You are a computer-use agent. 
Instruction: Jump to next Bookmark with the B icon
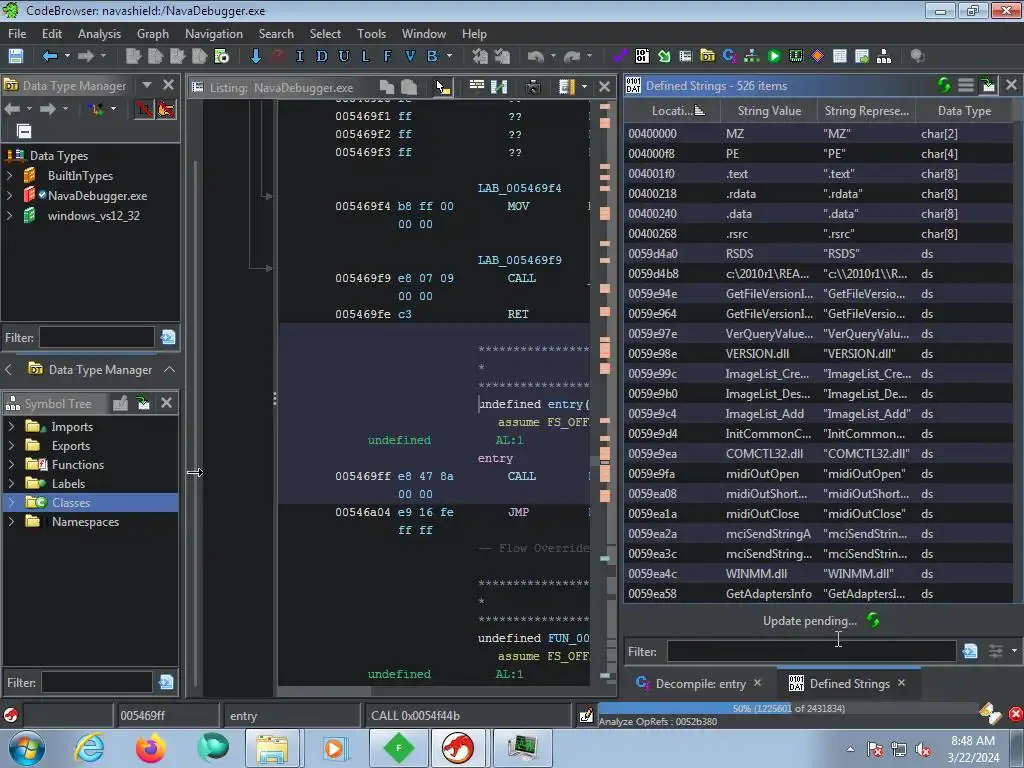point(432,56)
